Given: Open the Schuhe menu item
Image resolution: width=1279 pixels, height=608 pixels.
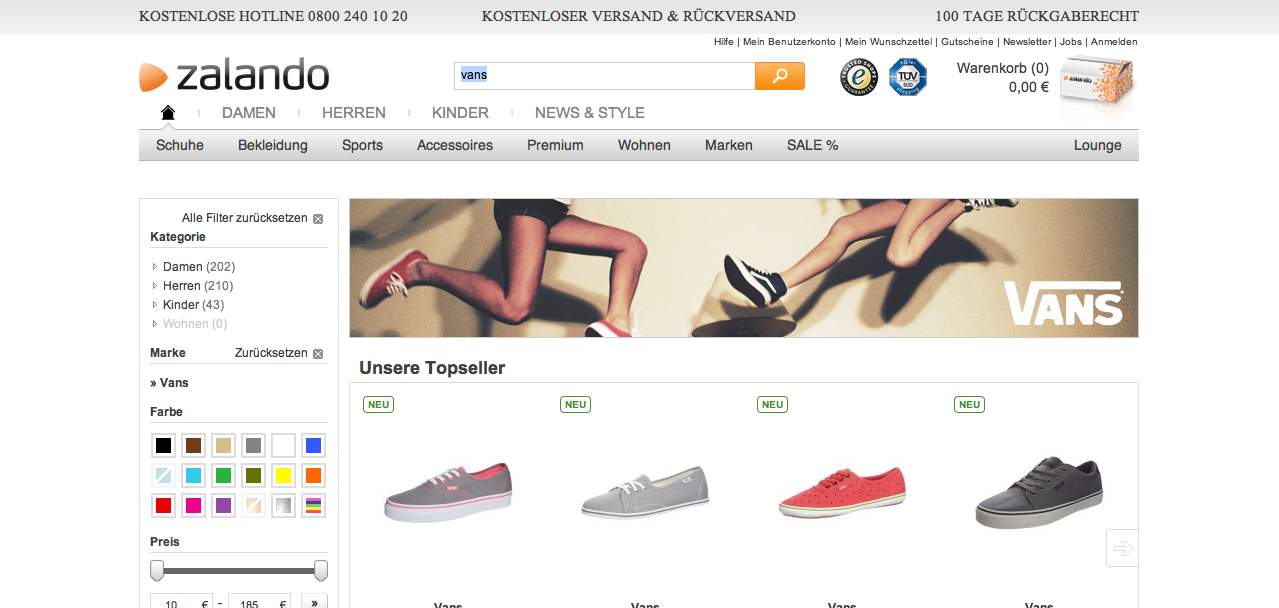Looking at the screenshot, I should pyautogui.click(x=180, y=145).
